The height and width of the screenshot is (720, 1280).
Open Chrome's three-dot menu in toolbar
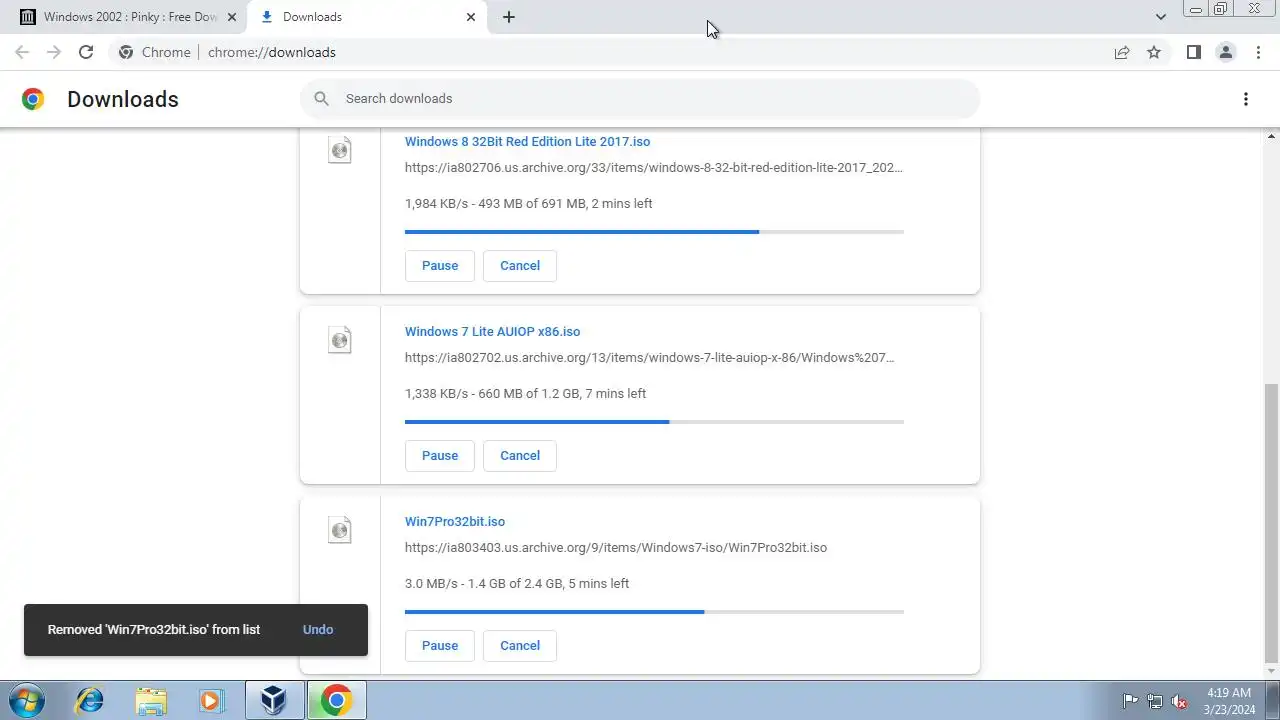coord(1259,52)
